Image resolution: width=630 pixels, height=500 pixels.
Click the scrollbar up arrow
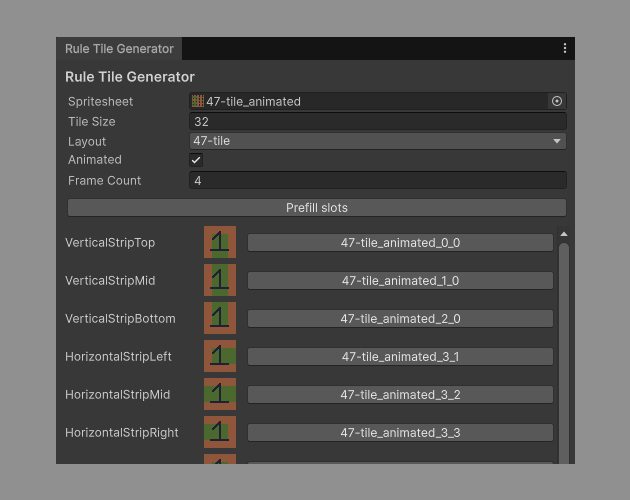click(x=564, y=234)
